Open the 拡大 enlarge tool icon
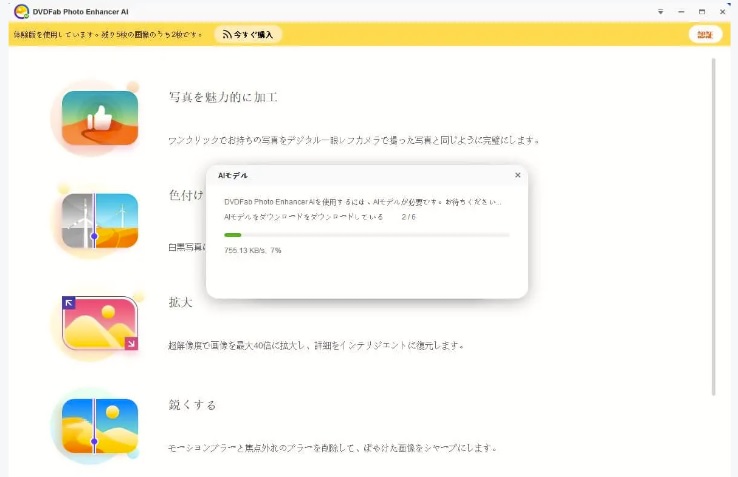The width and height of the screenshot is (738, 477). tap(100, 323)
